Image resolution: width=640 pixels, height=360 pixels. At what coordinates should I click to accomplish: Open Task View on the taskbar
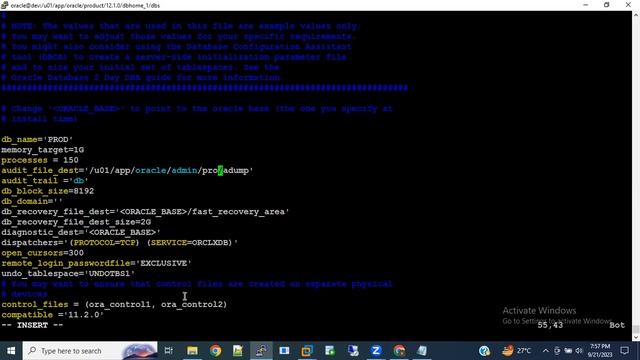(x=169, y=351)
